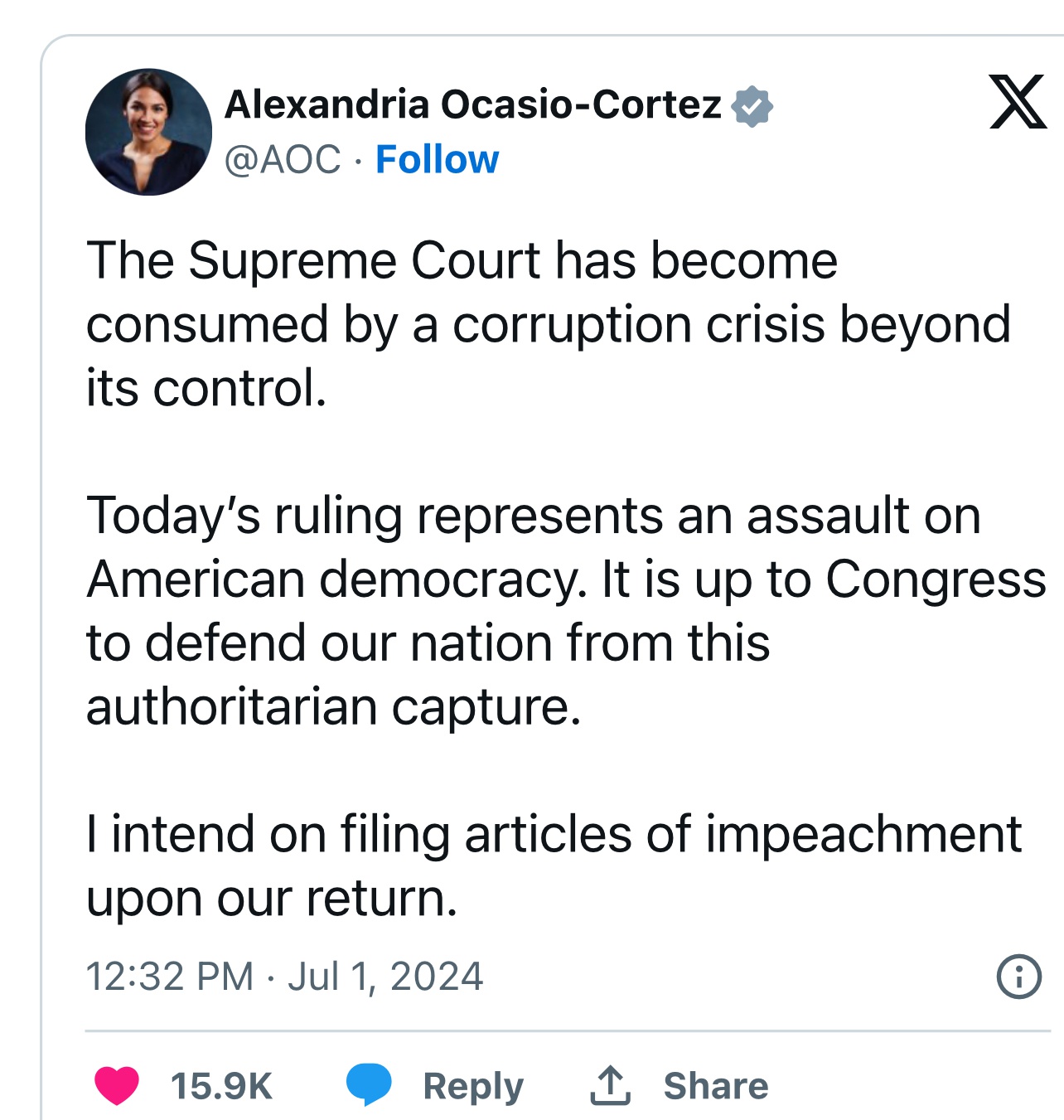This screenshot has width=1064, height=1120.
Task: Open Alexandria Ocasio-Cortez's profile photo
Action: pos(149,132)
